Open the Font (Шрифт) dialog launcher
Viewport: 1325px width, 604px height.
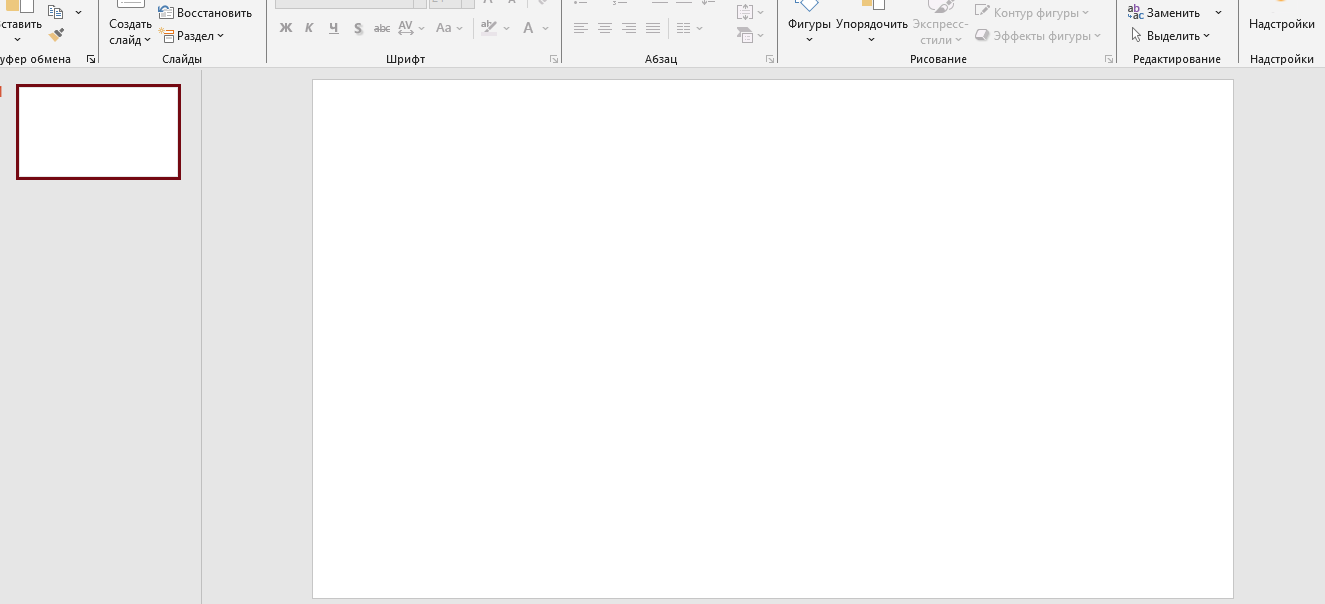point(553,60)
